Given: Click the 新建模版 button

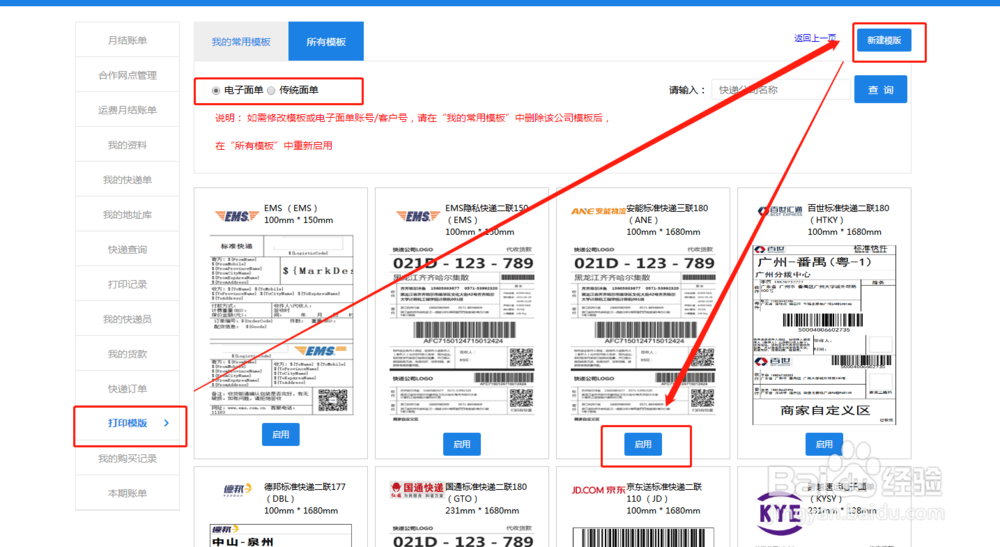Looking at the screenshot, I should pyautogui.click(x=884, y=40).
